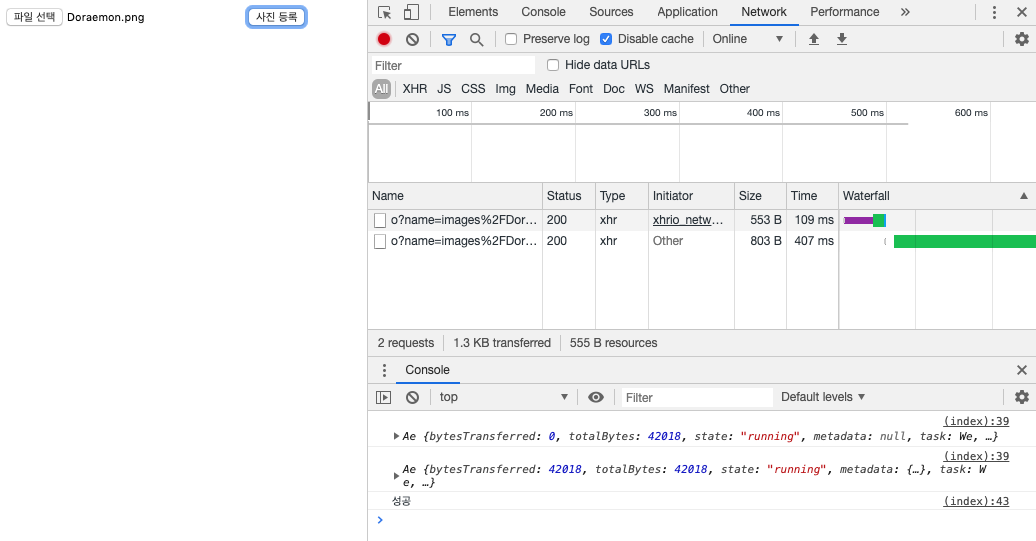Open the Performance tab
The width and height of the screenshot is (1036, 541).
(x=844, y=12)
